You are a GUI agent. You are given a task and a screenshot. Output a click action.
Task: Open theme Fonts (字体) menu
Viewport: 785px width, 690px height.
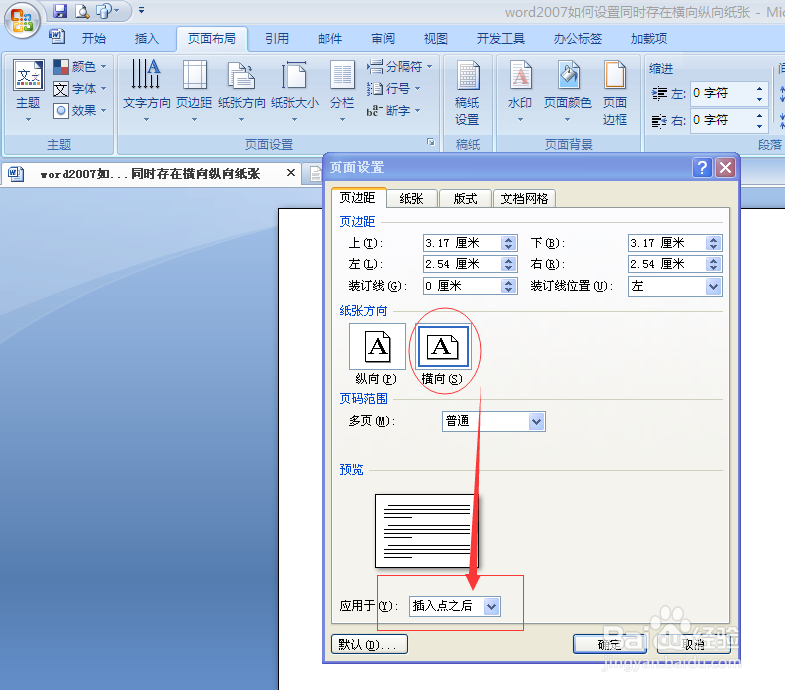(80, 89)
